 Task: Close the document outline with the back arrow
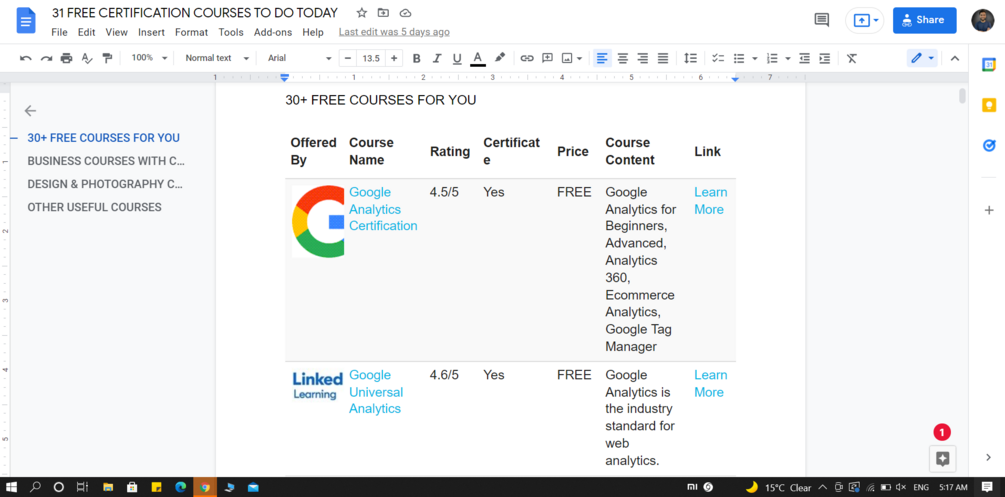[x=30, y=111]
